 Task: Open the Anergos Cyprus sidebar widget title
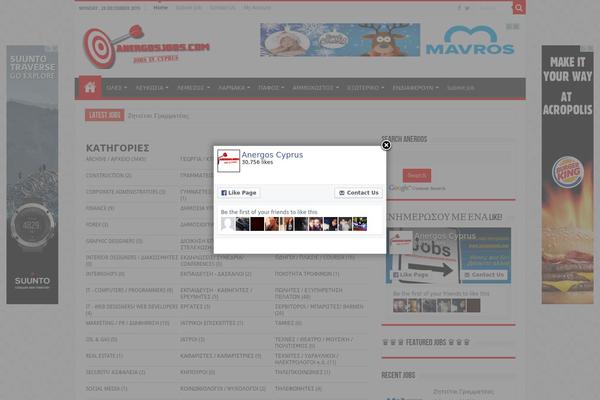[445, 236]
